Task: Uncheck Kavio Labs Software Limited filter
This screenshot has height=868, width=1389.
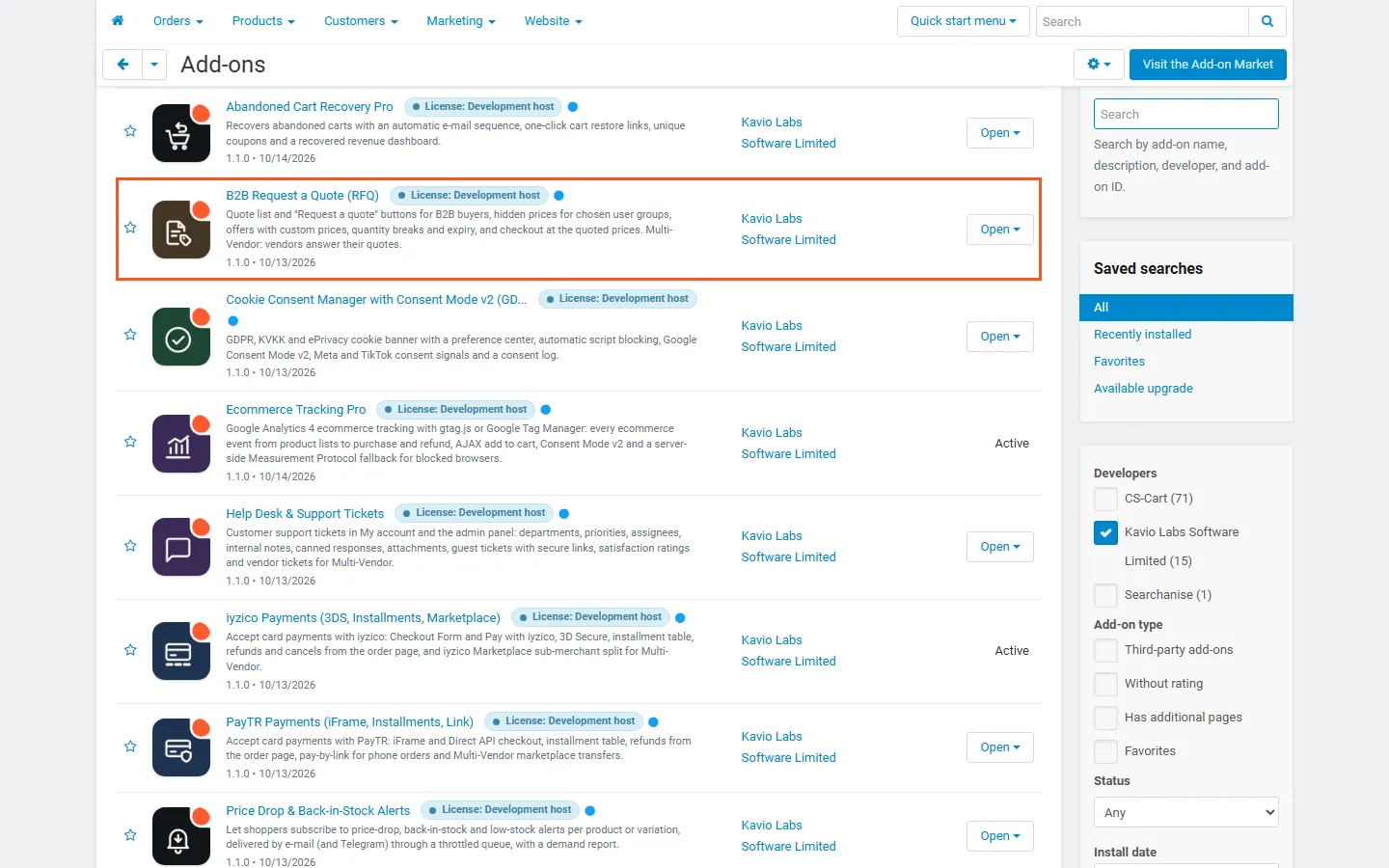Action: (x=1105, y=532)
